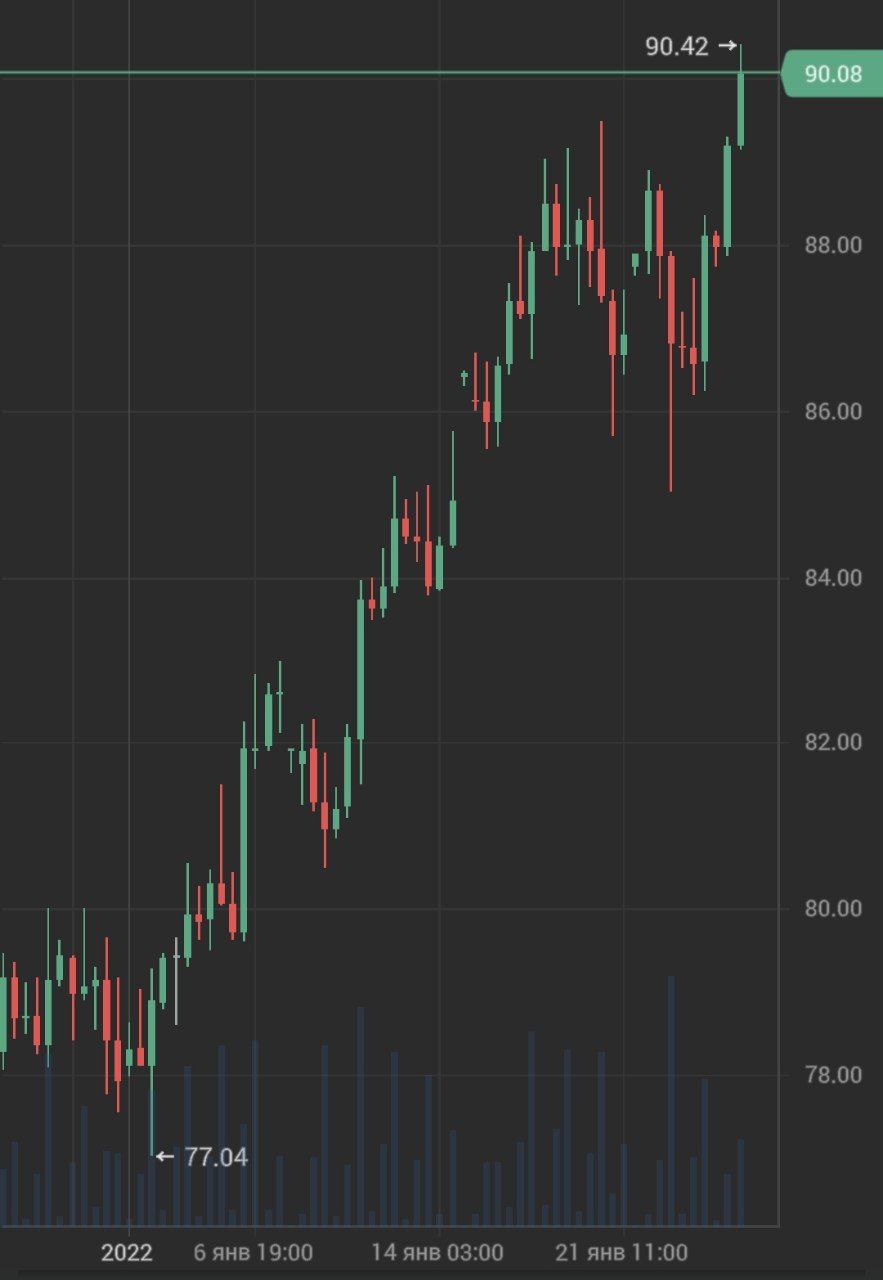Click the green 90.08 current price tag

tap(832, 74)
